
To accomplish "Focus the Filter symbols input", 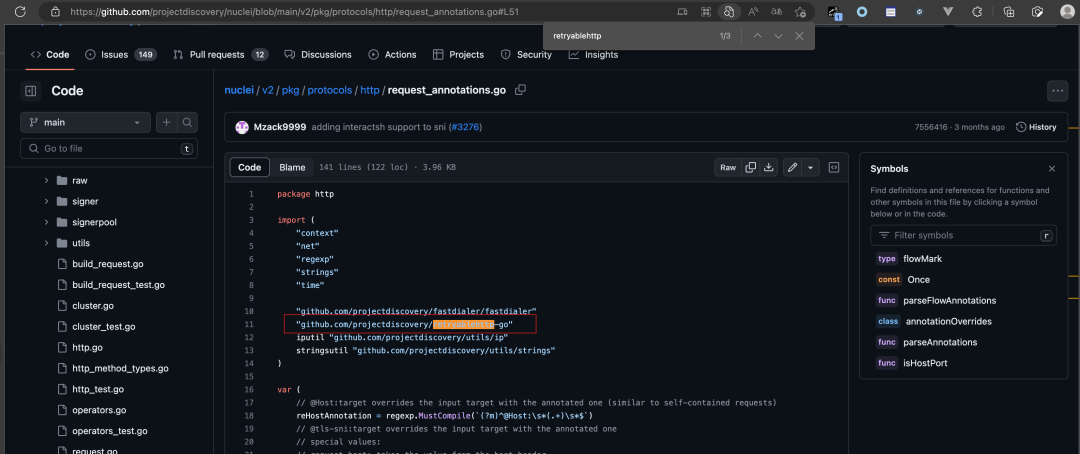I will 964,236.
